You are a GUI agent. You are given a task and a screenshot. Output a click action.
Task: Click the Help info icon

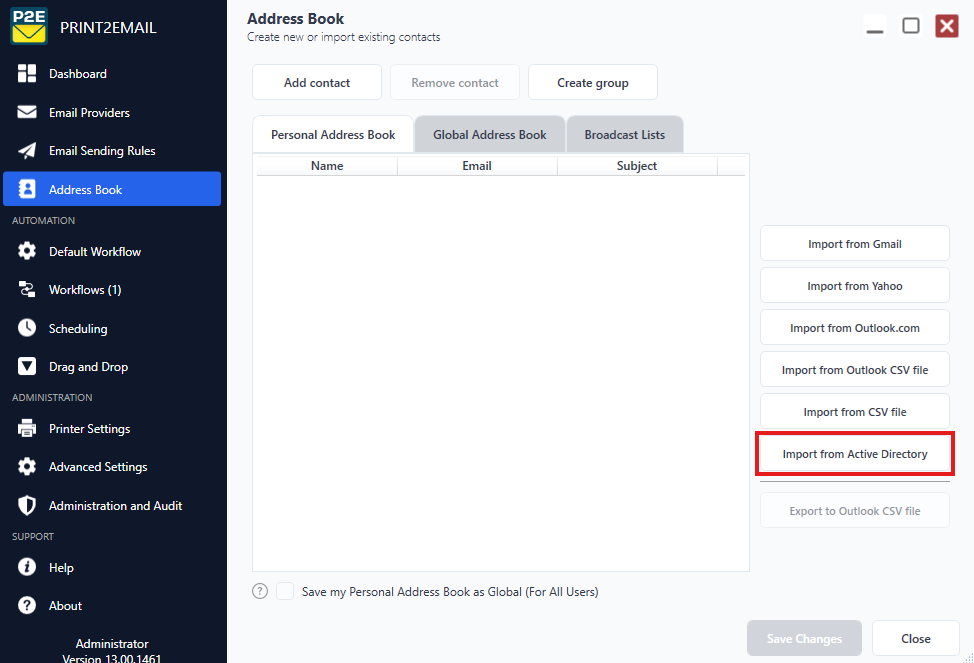pos(27,567)
